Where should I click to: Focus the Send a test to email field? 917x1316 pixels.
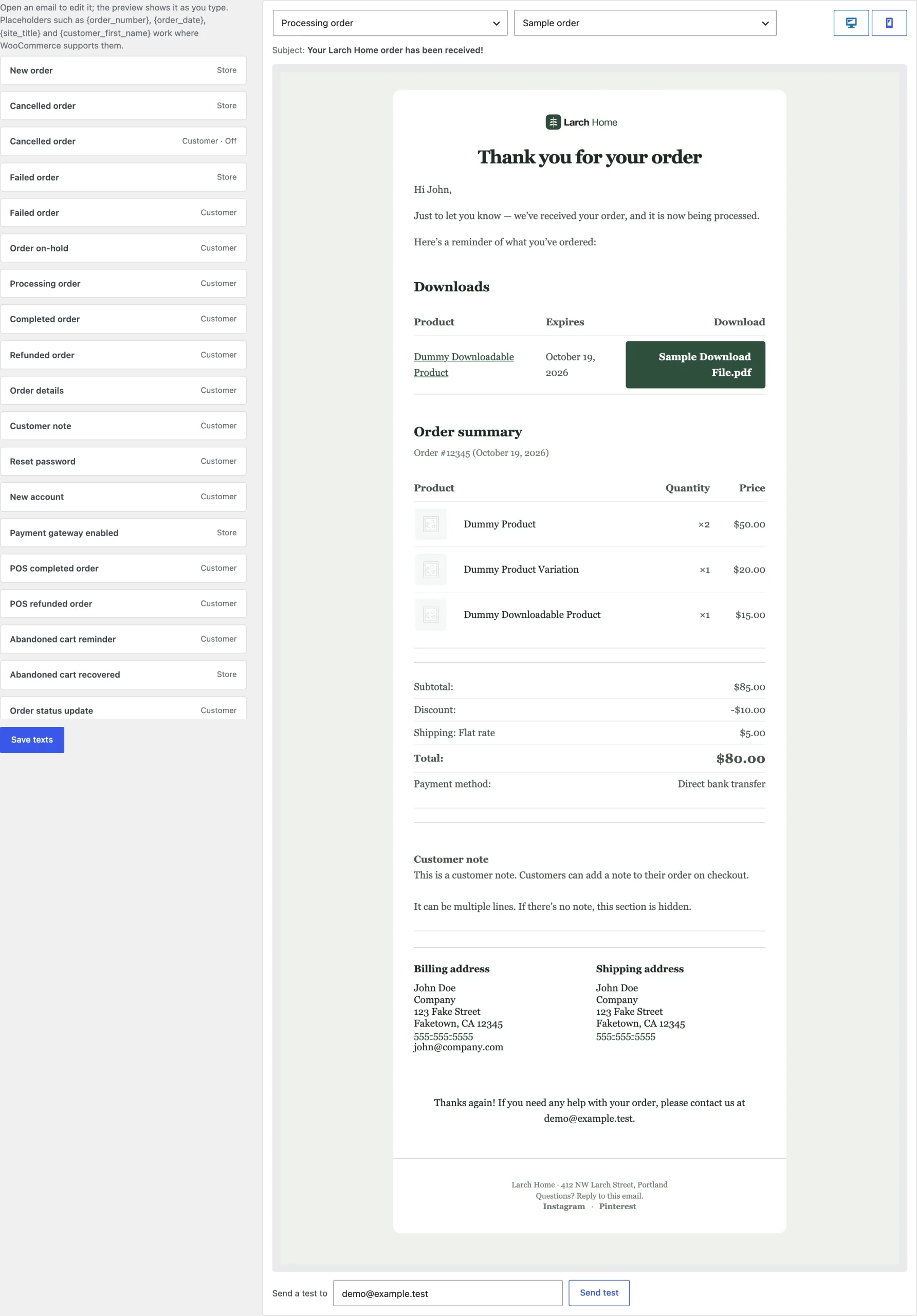click(x=448, y=1293)
